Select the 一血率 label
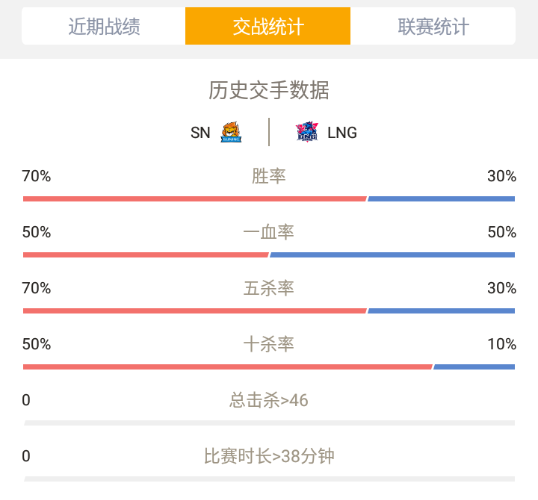Viewport: 538px width, 500px height. [269, 232]
